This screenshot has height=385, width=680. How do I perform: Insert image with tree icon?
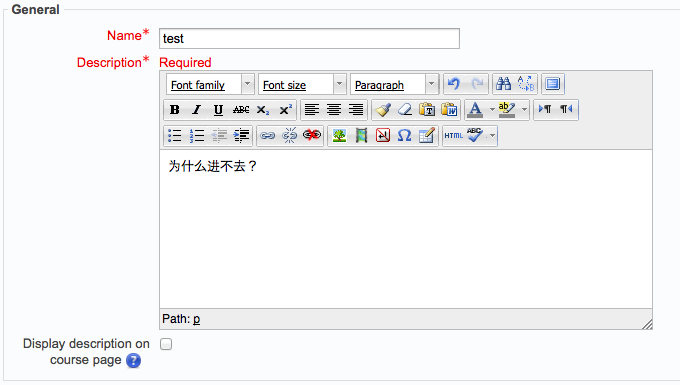[x=339, y=136]
